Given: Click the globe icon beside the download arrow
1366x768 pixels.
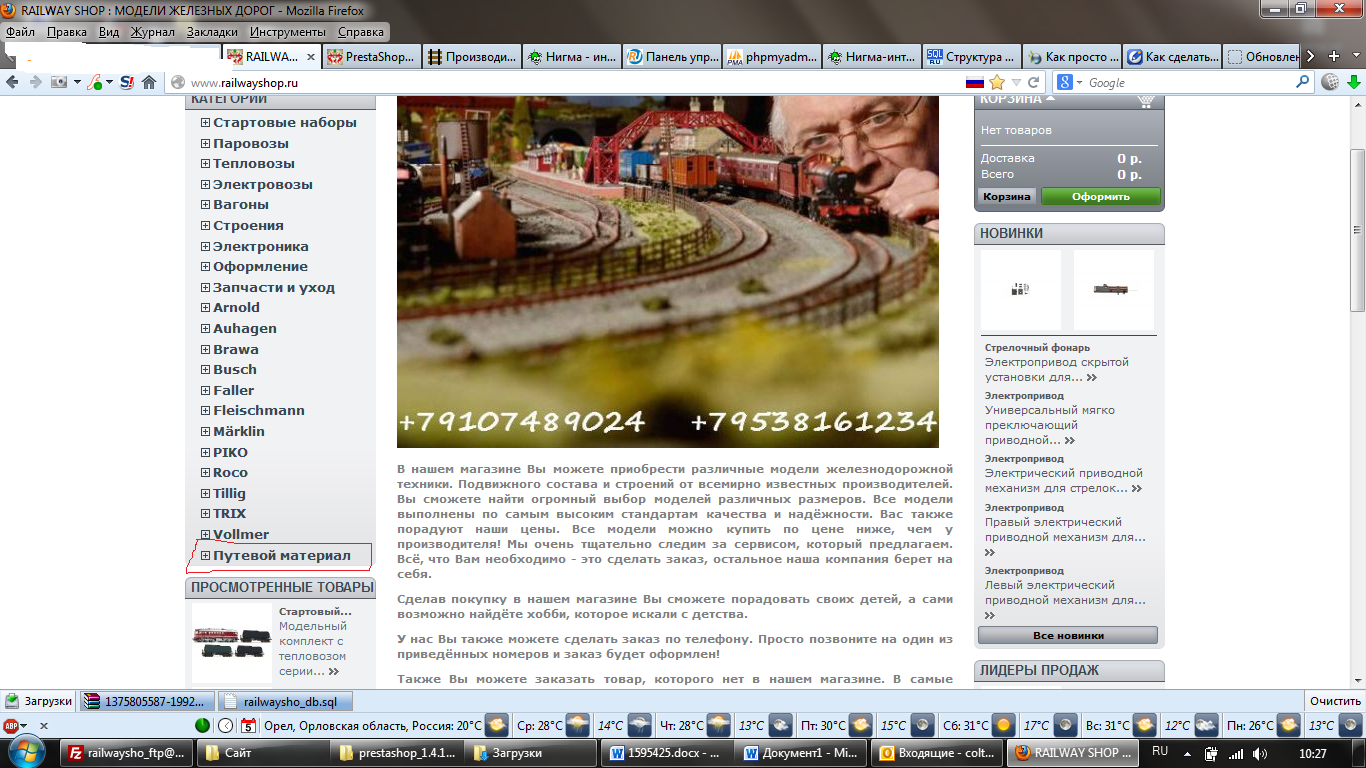Looking at the screenshot, I should [1330, 82].
